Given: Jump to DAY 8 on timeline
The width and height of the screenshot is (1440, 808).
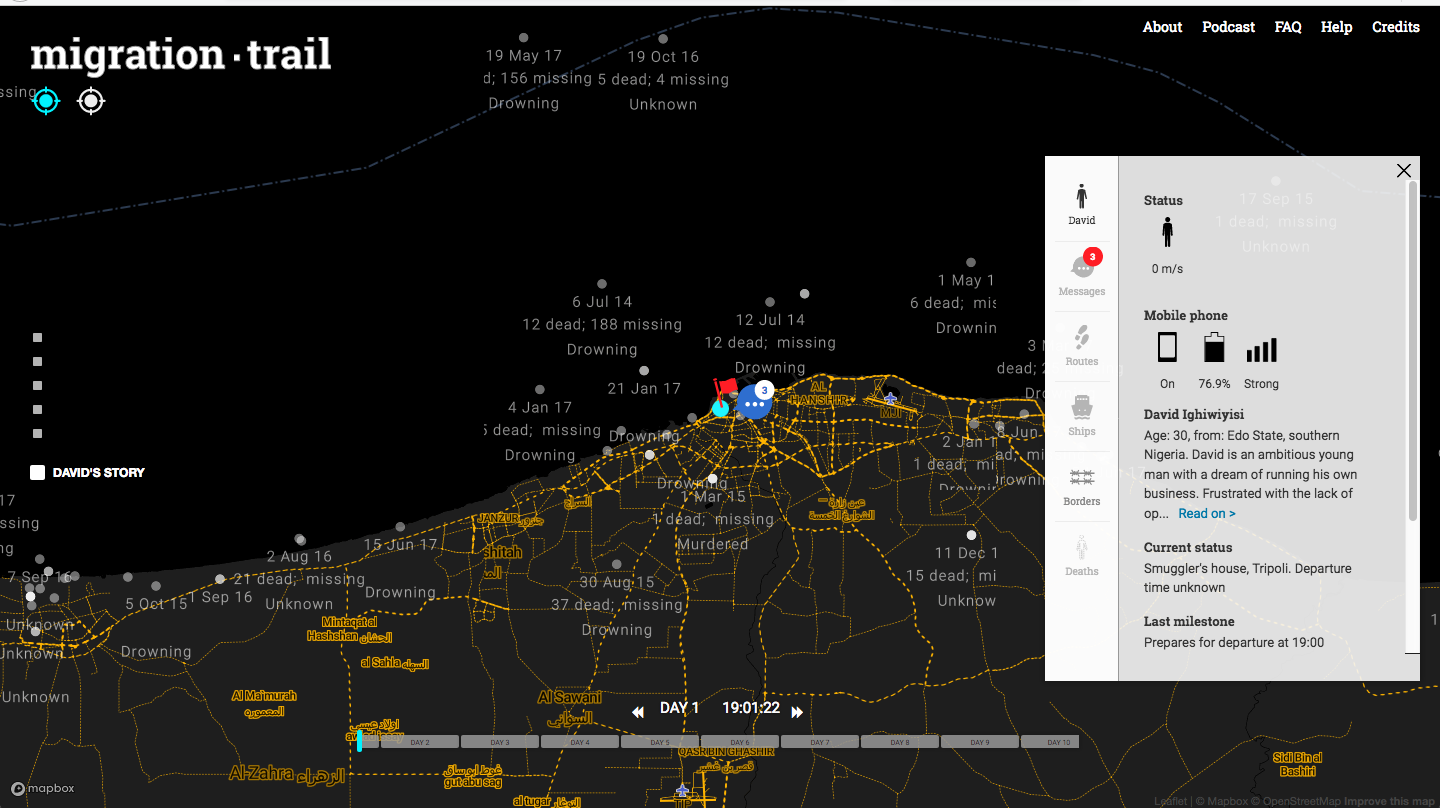Looking at the screenshot, I should (900, 742).
